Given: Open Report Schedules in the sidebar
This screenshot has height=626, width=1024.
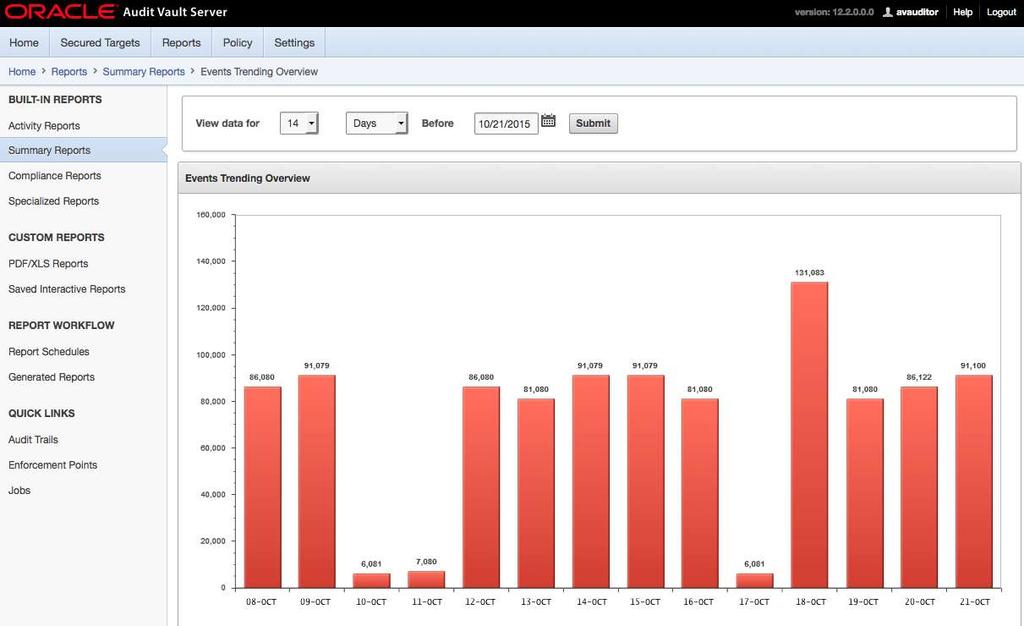Looking at the screenshot, I should [49, 351].
